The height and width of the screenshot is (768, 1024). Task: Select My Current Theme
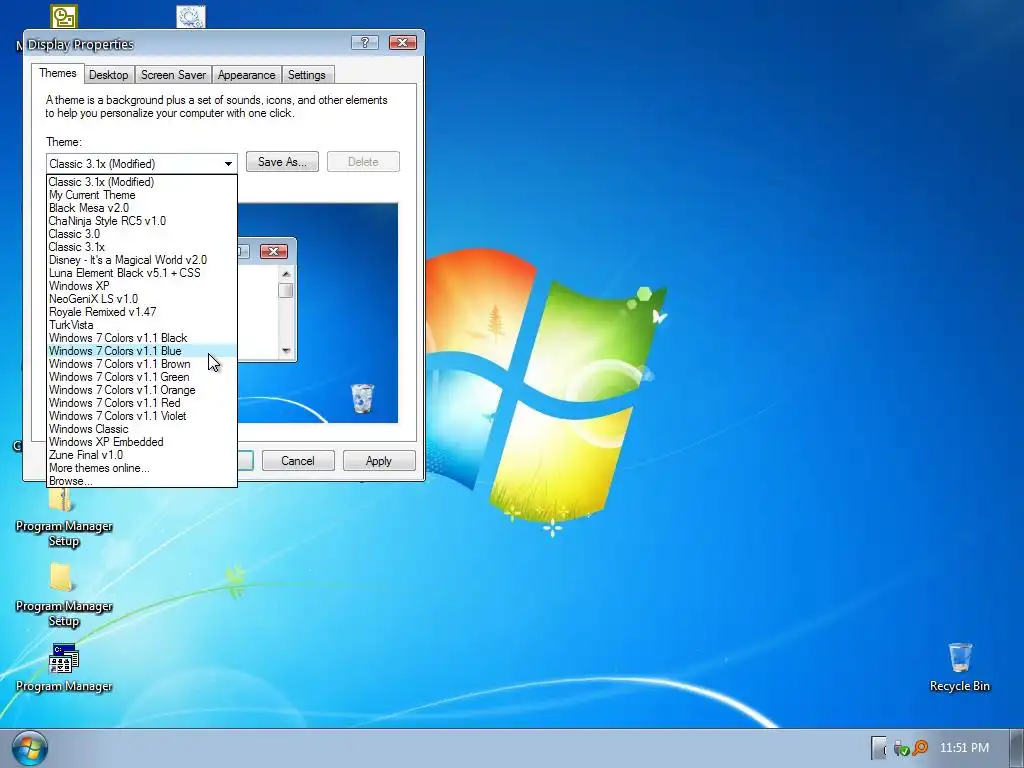[142, 195]
